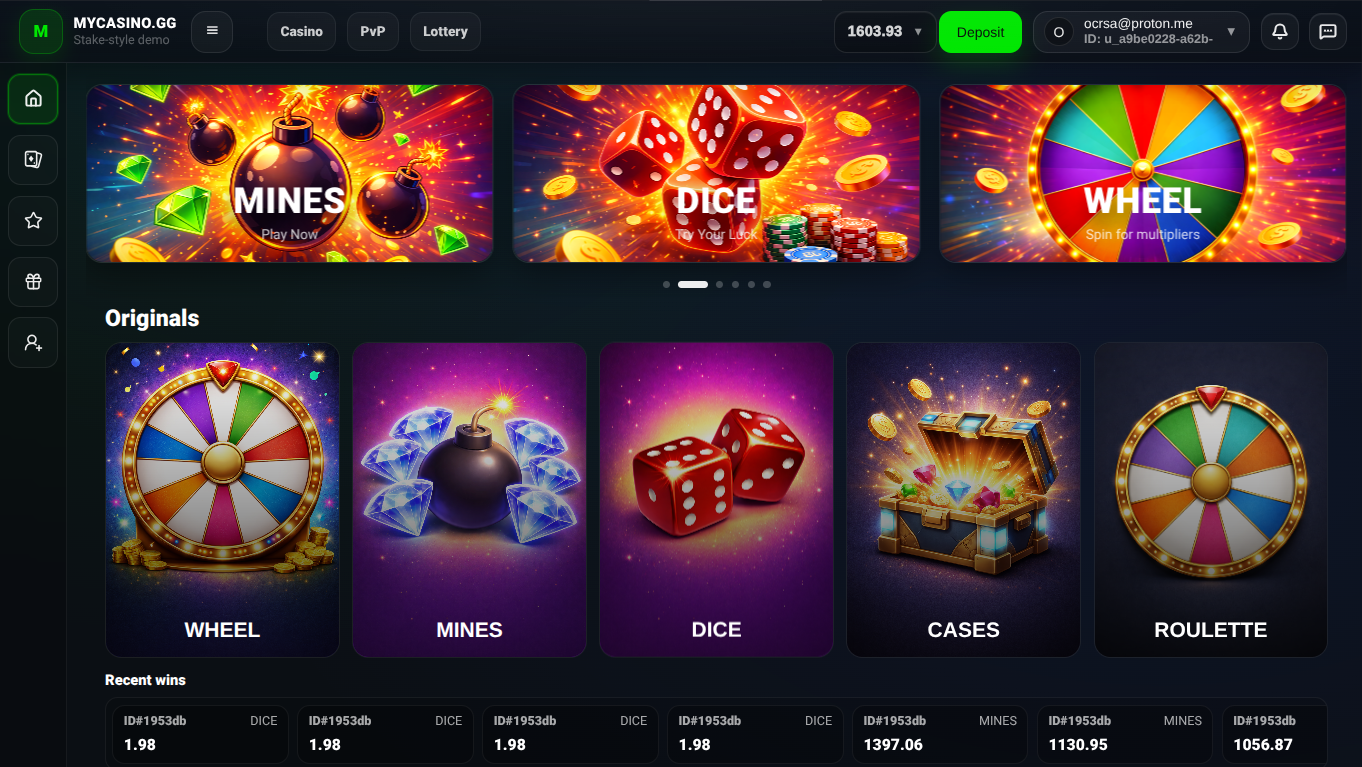Open the add-user referral sidebar icon
The image size is (1362, 767).
click(x=33, y=343)
